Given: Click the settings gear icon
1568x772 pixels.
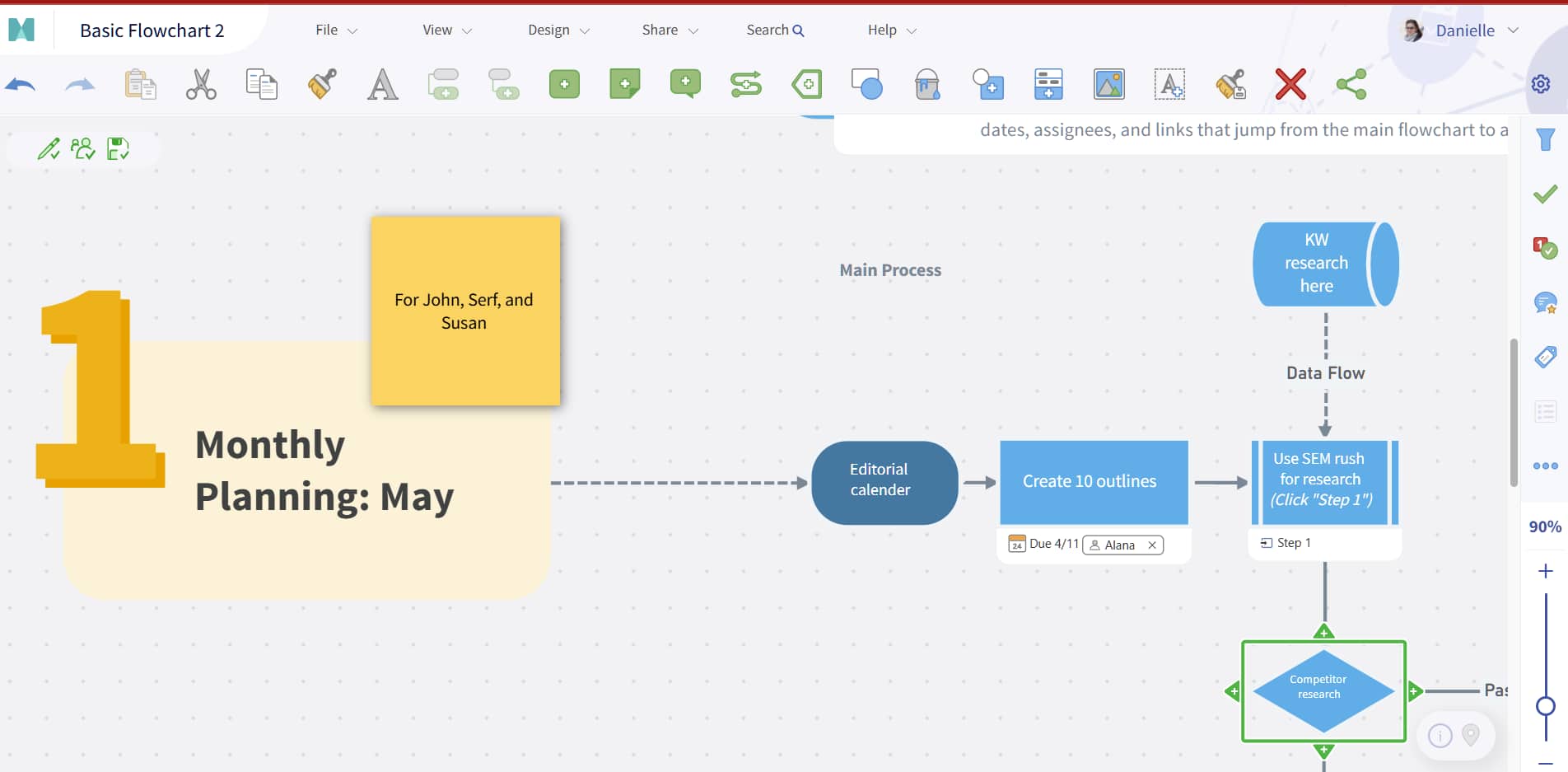Looking at the screenshot, I should 1540,84.
